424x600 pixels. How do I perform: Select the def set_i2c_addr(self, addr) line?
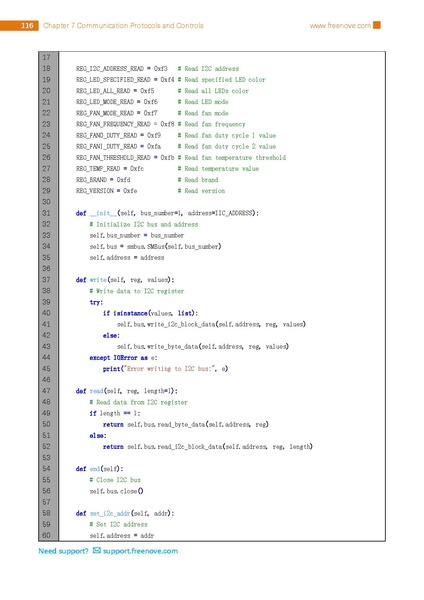(125, 513)
